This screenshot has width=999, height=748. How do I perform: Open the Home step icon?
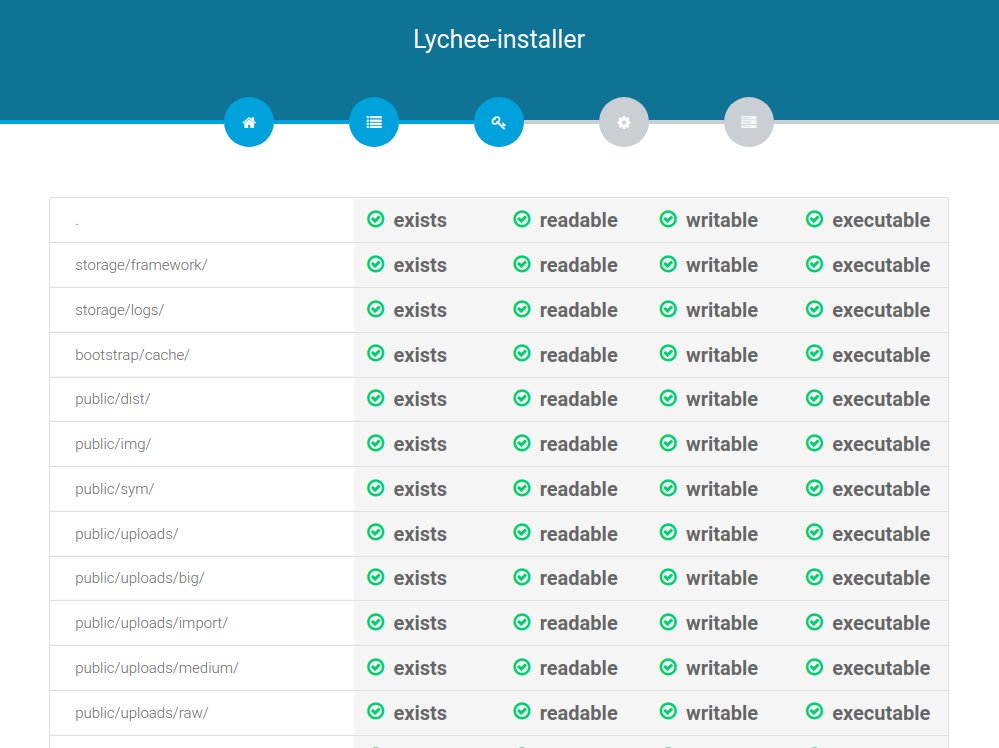(249, 122)
